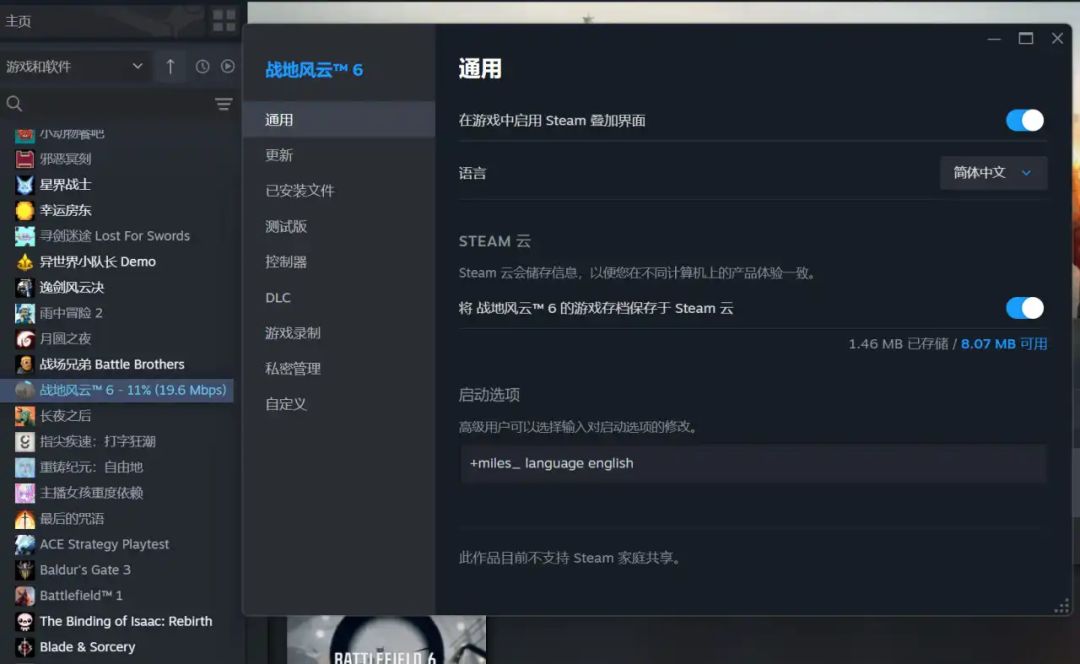Click the Battle Brothers game icon
The image size is (1080, 664).
(25, 364)
